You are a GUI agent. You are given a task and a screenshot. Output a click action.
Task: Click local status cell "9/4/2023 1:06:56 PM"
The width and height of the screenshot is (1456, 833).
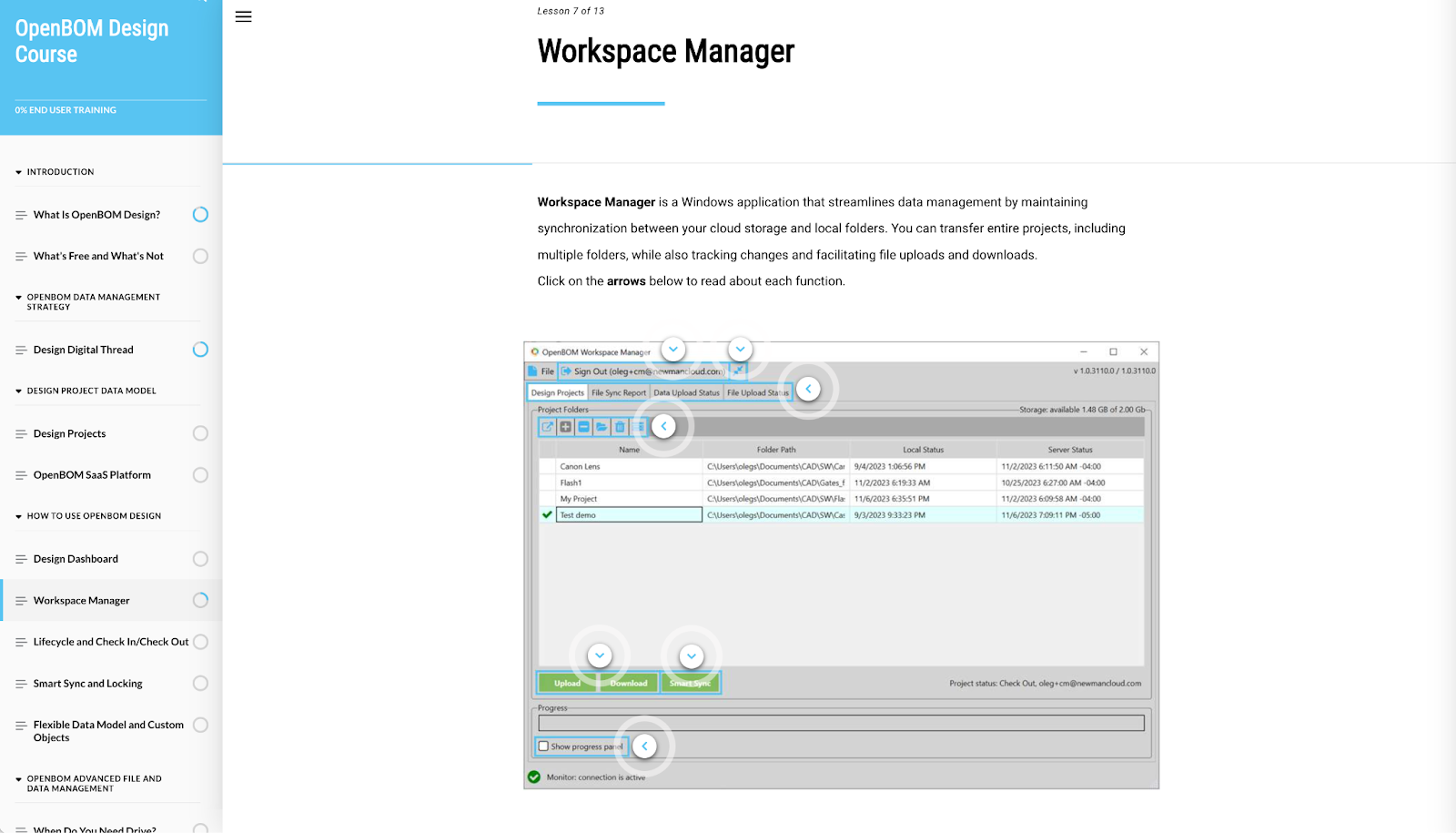coord(890,467)
